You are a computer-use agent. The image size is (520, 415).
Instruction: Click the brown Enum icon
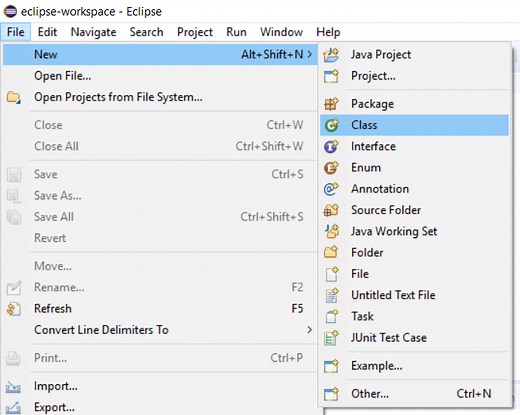coord(331,168)
